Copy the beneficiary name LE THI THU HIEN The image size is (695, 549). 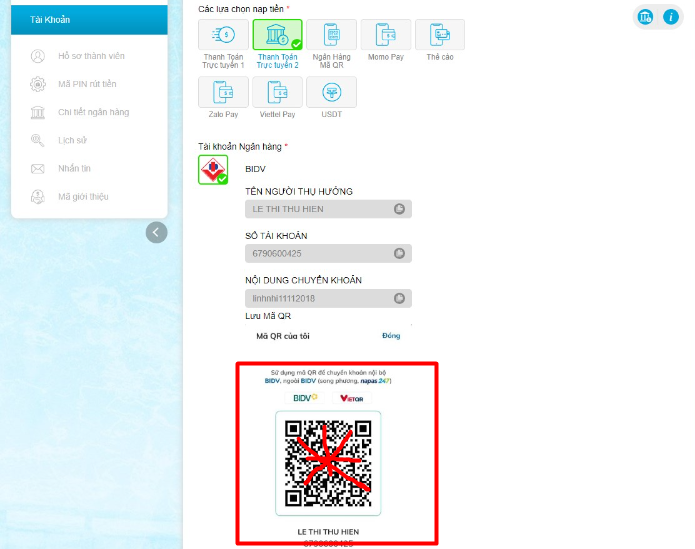tap(399, 209)
